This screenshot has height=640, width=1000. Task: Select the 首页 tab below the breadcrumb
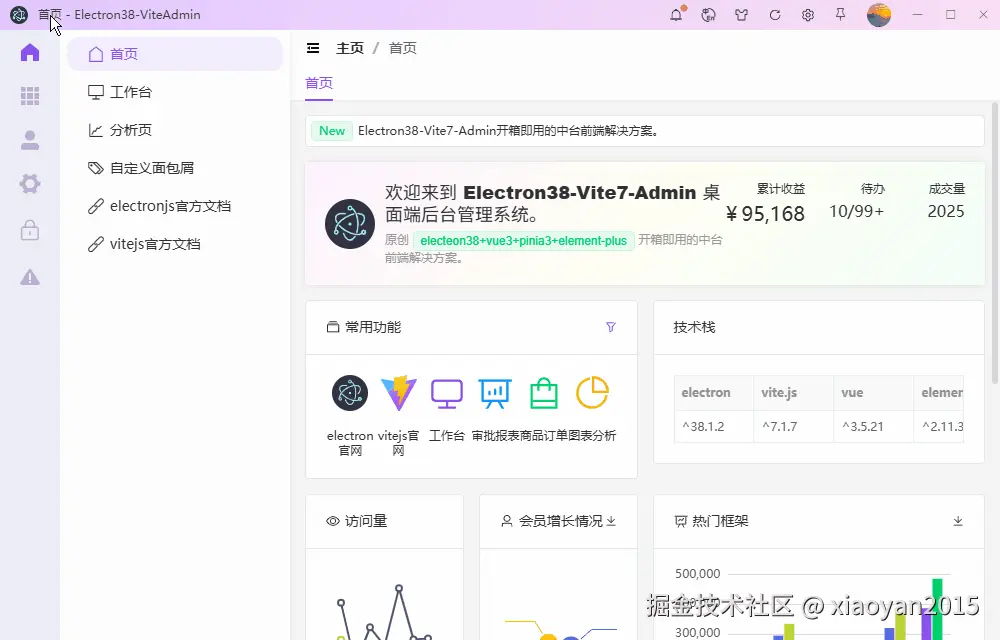[318, 82]
